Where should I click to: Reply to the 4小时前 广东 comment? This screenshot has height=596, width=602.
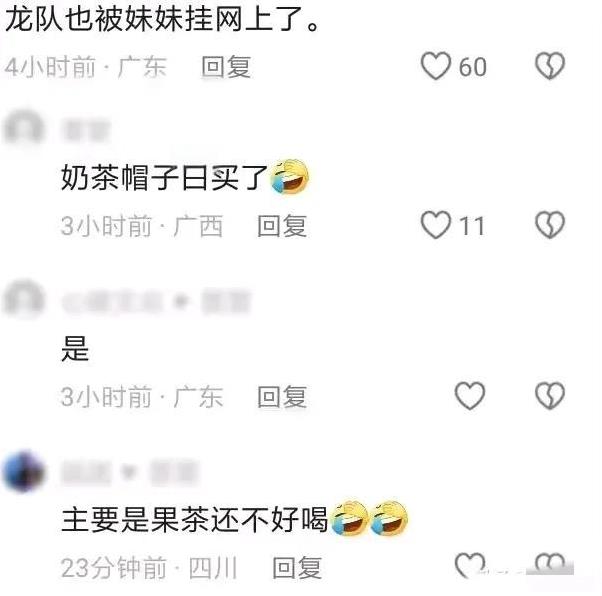tap(226, 67)
